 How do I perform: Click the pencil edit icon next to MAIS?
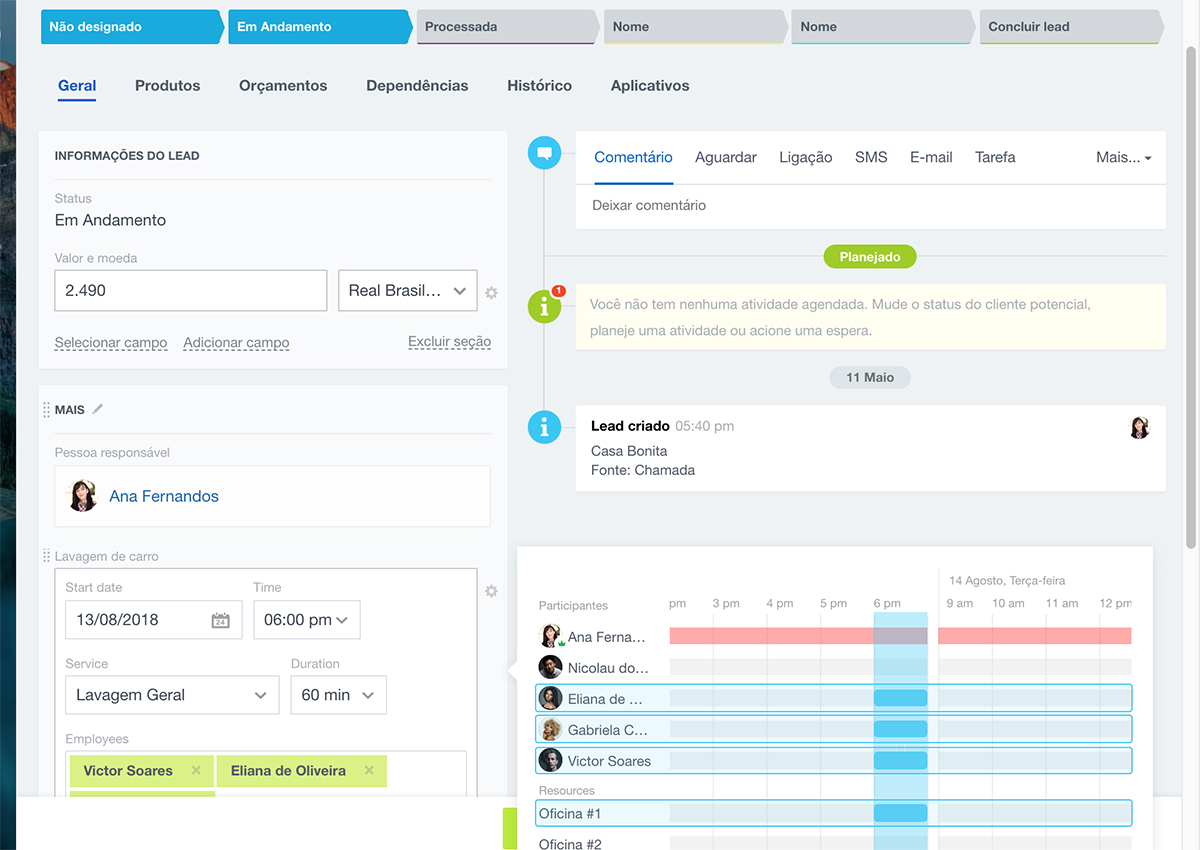pos(98,409)
